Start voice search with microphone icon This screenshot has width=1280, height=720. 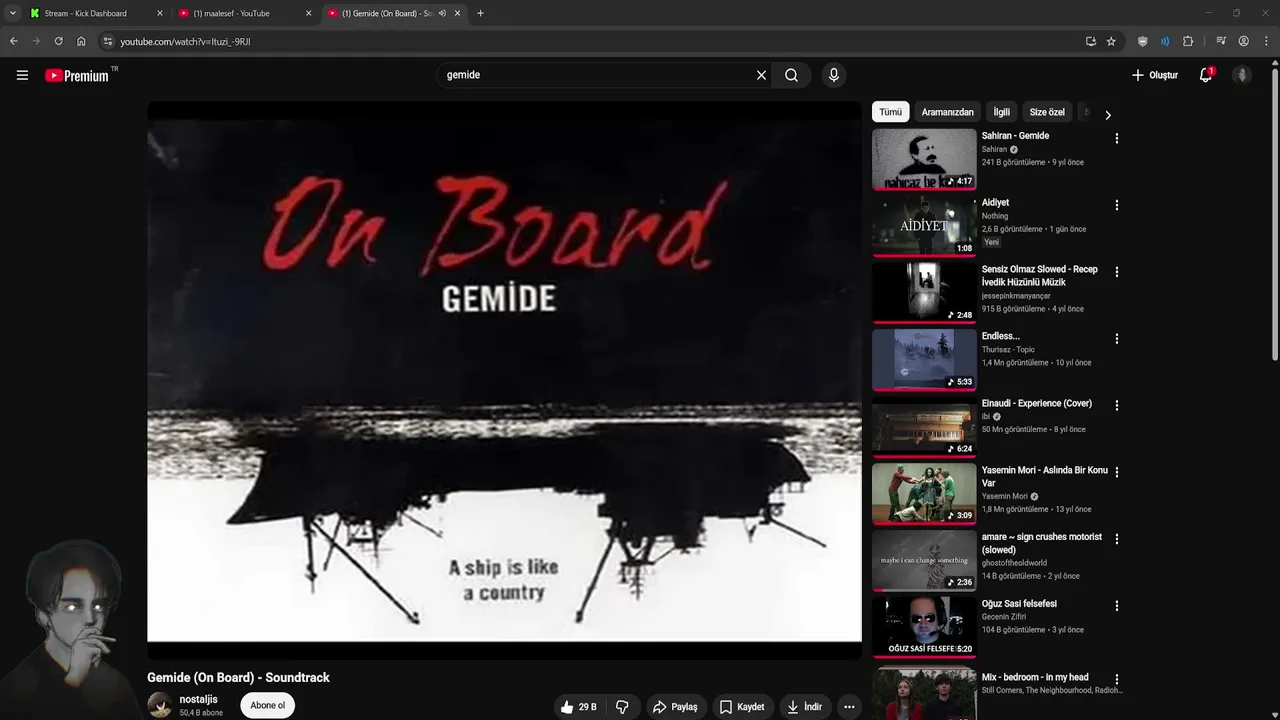(833, 75)
